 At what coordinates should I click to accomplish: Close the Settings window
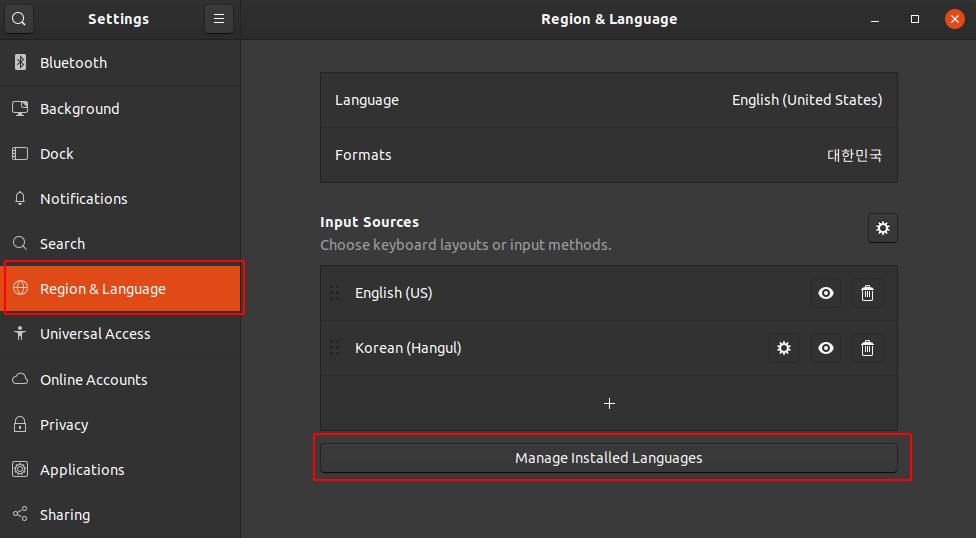point(955,19)
